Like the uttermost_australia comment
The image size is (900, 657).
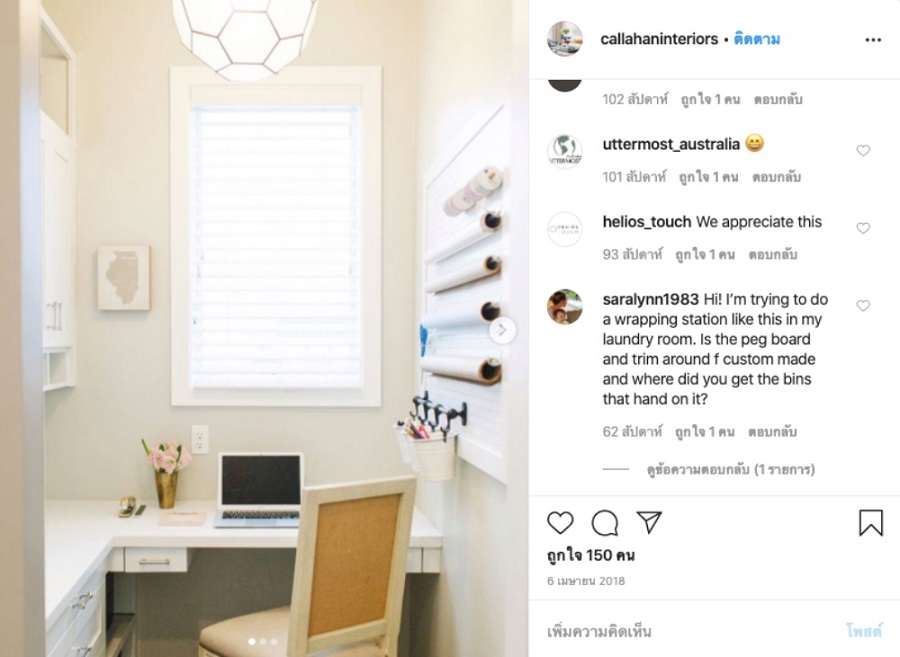click(863, 150)
